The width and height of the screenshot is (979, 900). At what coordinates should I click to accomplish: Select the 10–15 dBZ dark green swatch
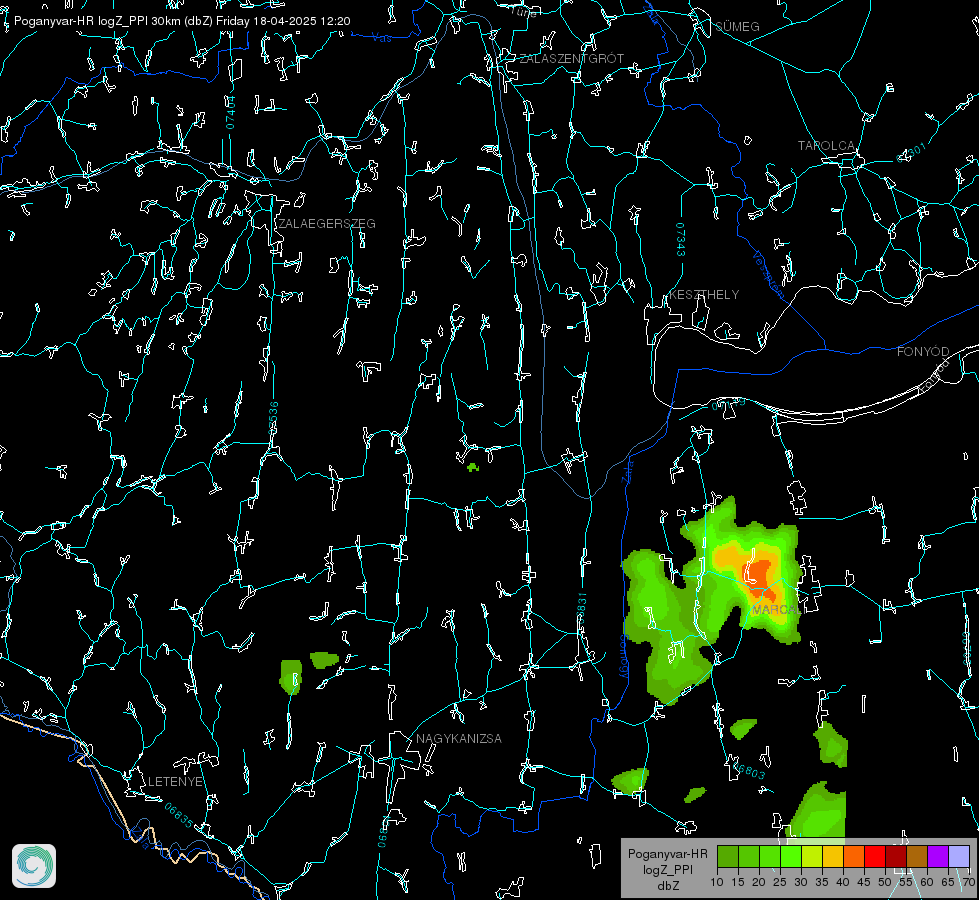728,856
